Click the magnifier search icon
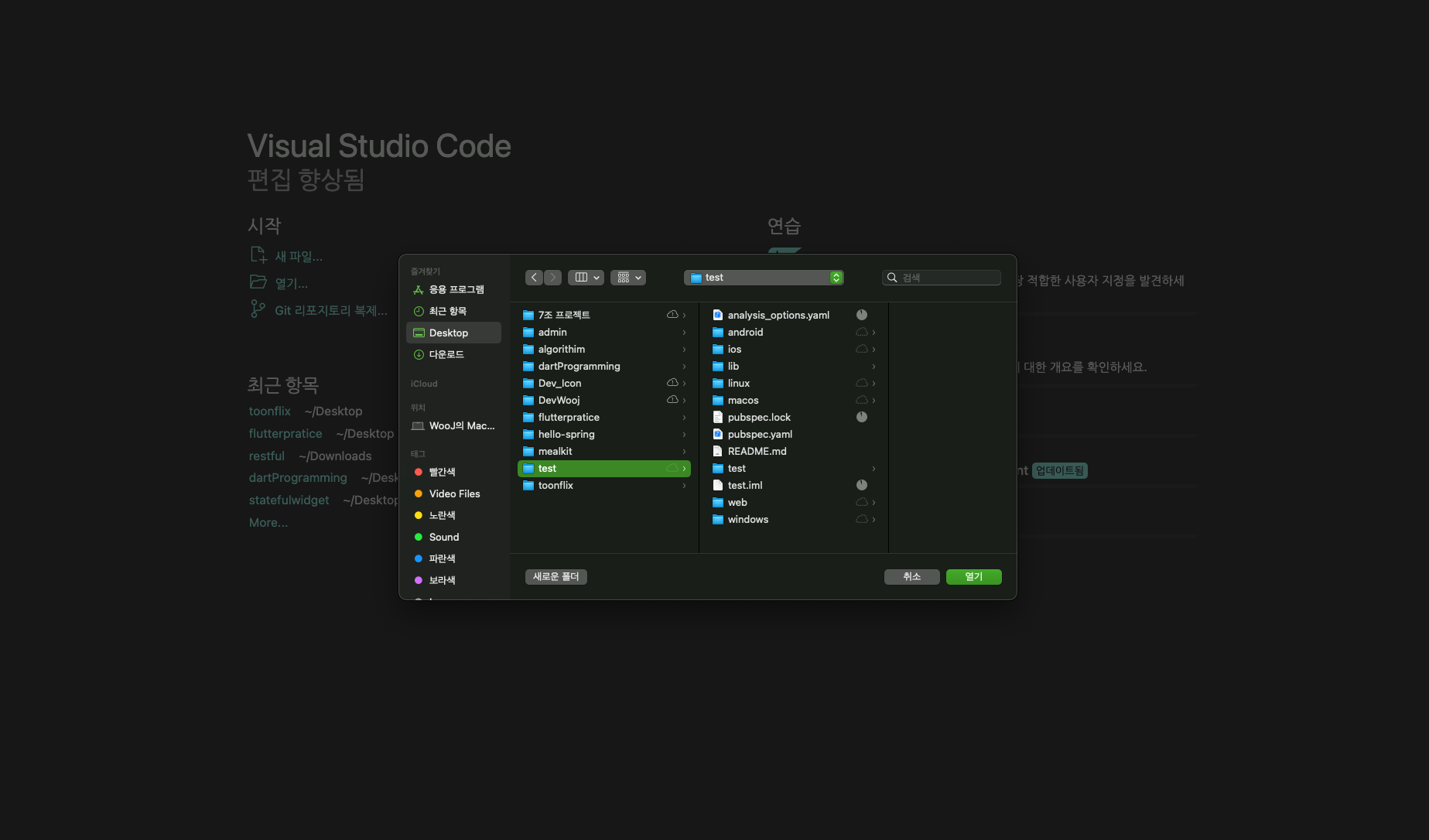The height and width of the screenshot is (840, 1429). [892, 278]
